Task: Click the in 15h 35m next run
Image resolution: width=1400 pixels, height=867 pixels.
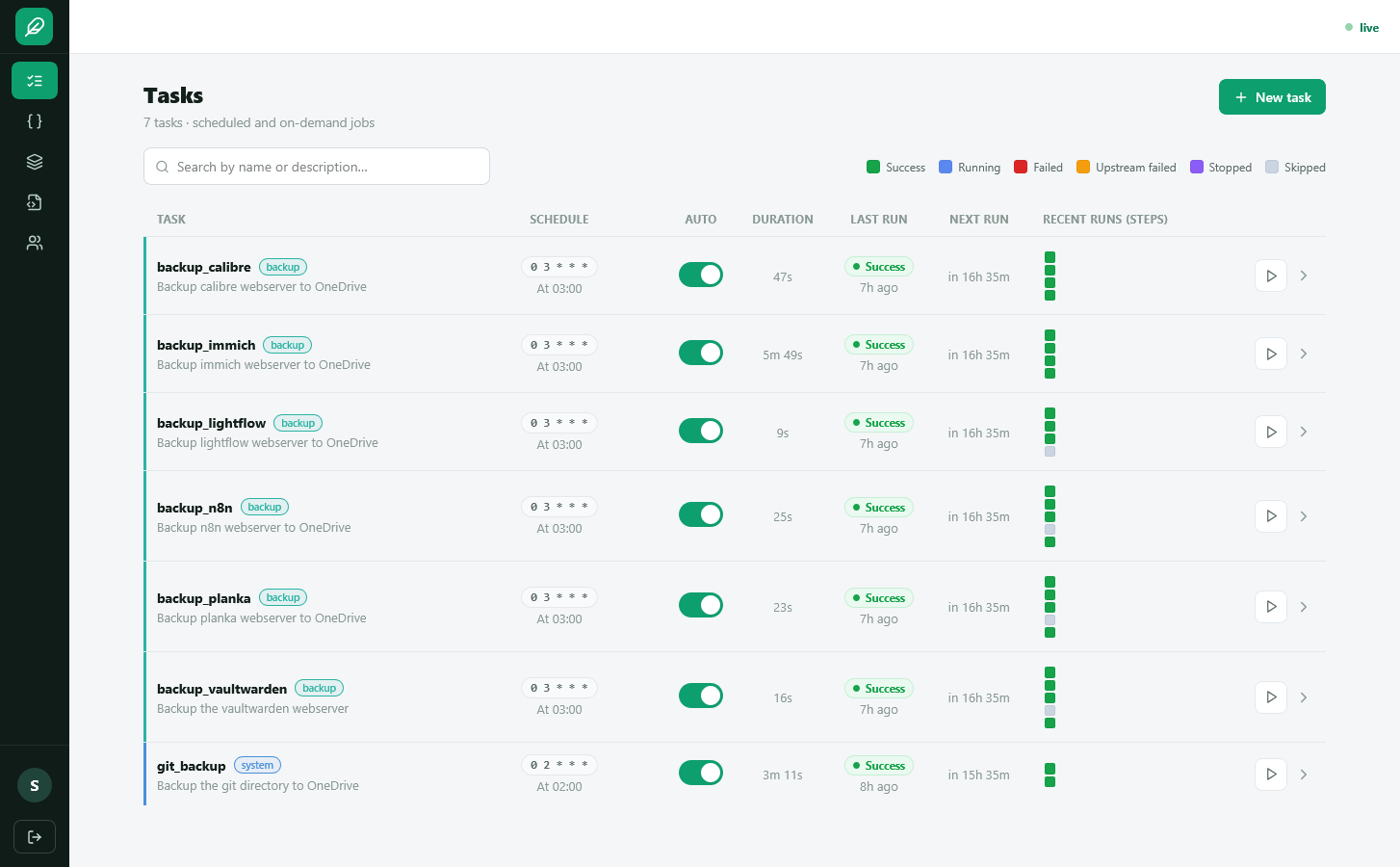Action: click(979, 775)
